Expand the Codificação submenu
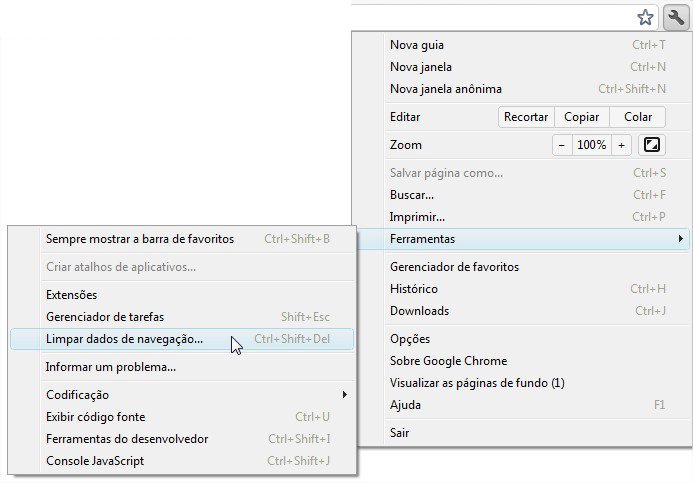This screenshot has width=693, height=483. tap(346, 395)
